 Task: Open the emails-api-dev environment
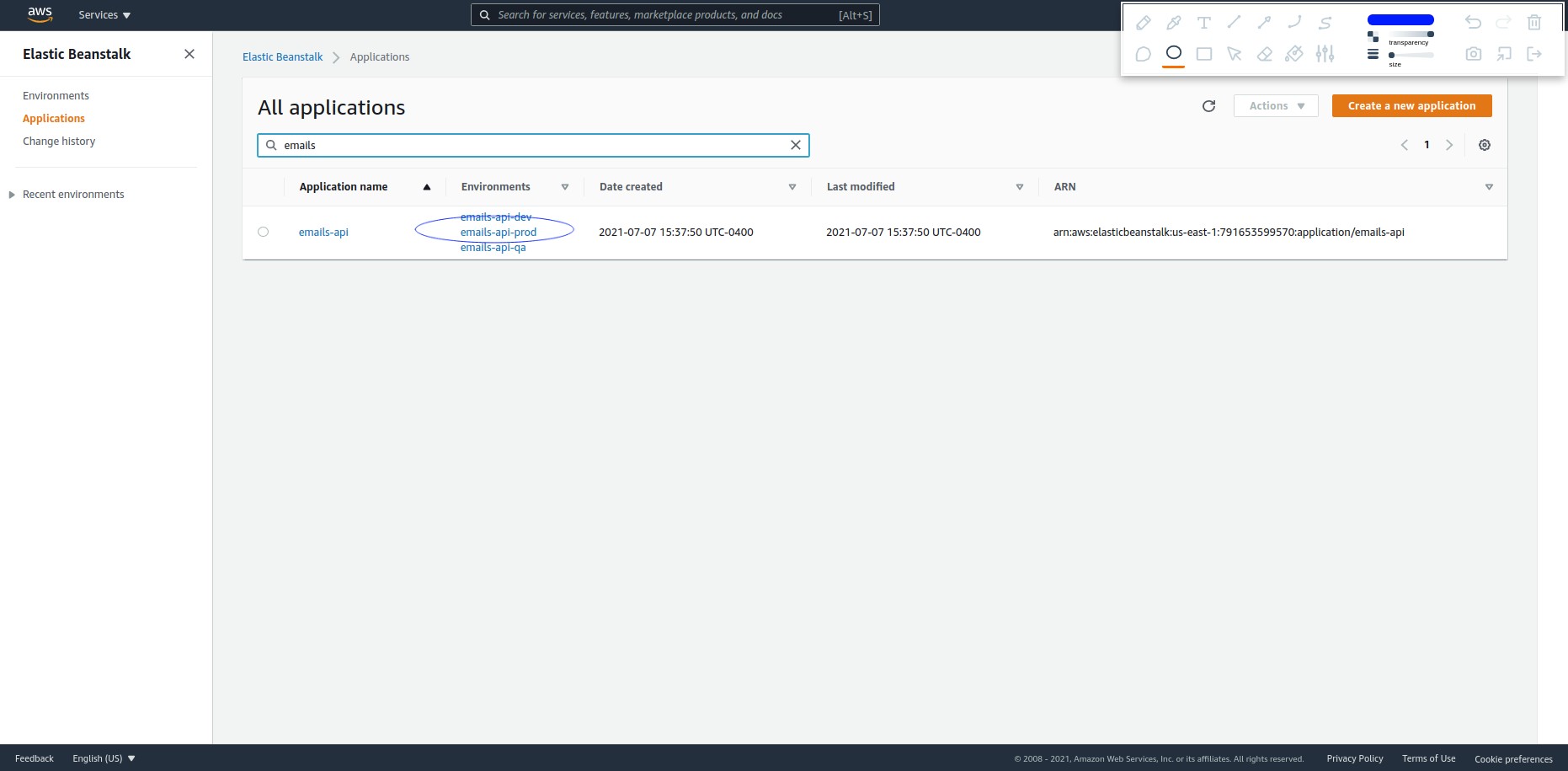[496, 217]
